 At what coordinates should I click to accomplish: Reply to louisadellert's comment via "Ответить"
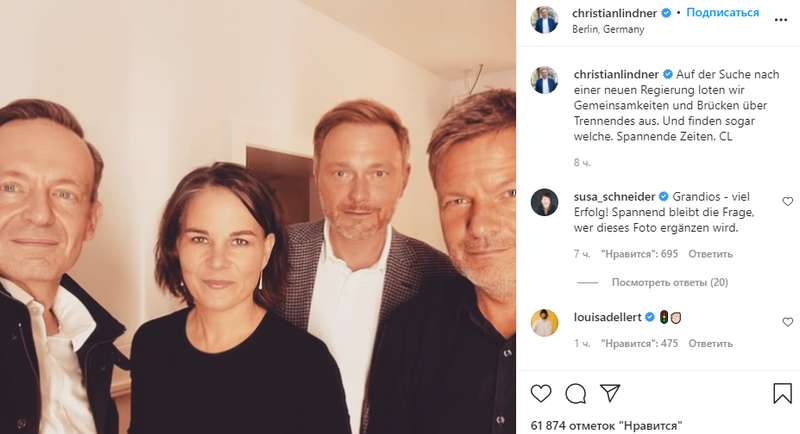point(711,343)
